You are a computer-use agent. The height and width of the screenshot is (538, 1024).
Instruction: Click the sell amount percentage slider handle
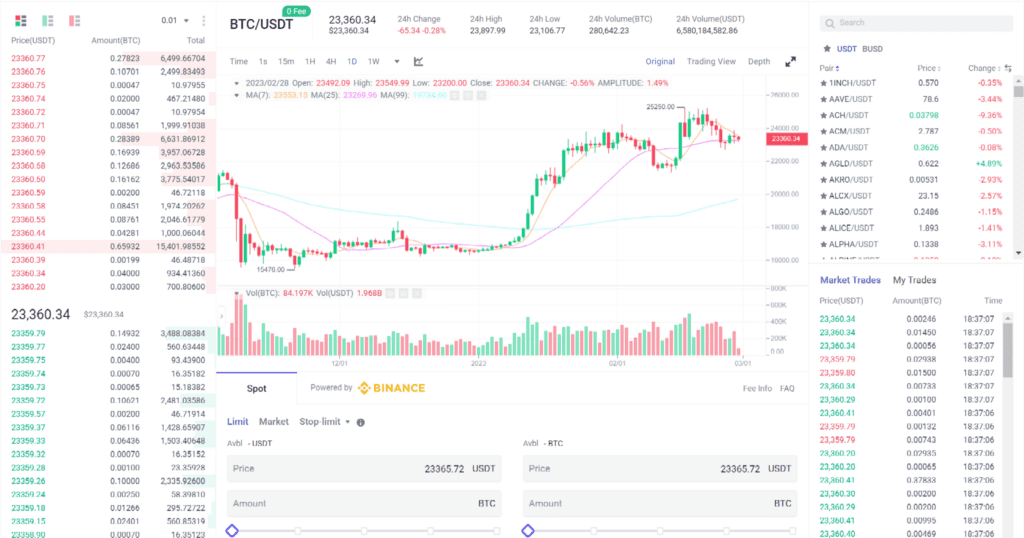[528, 531]
